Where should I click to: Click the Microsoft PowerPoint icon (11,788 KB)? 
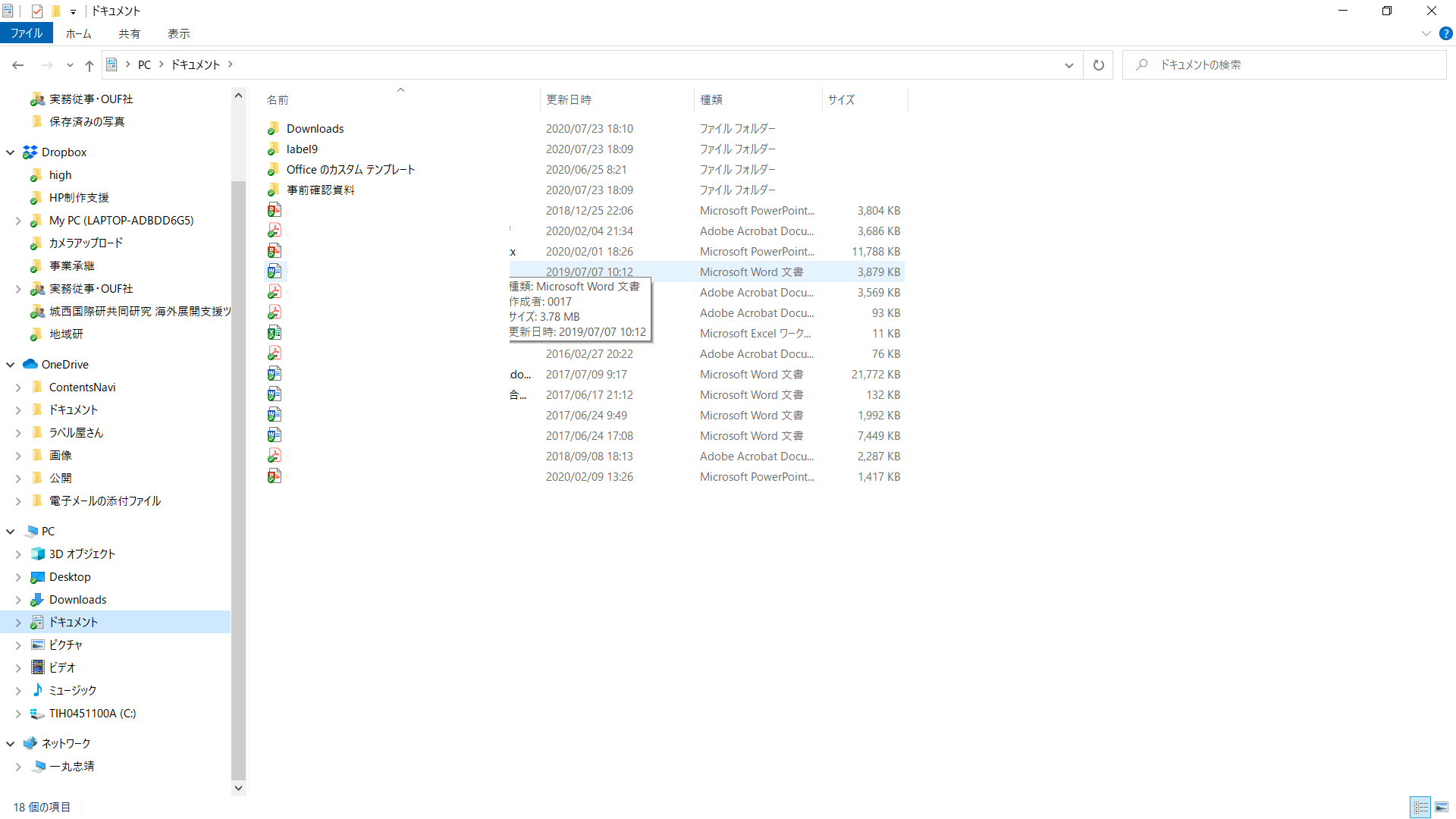click(275, 251)
